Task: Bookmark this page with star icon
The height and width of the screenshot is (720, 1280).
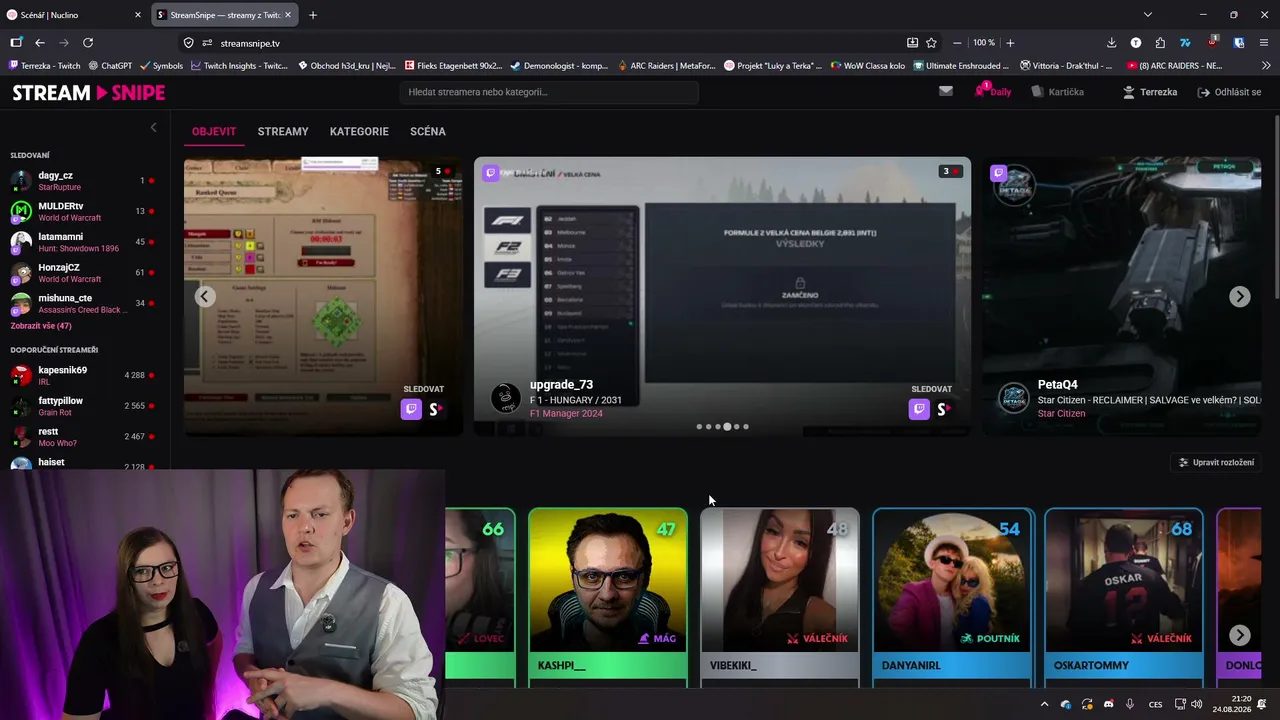Action: (931, 43)
